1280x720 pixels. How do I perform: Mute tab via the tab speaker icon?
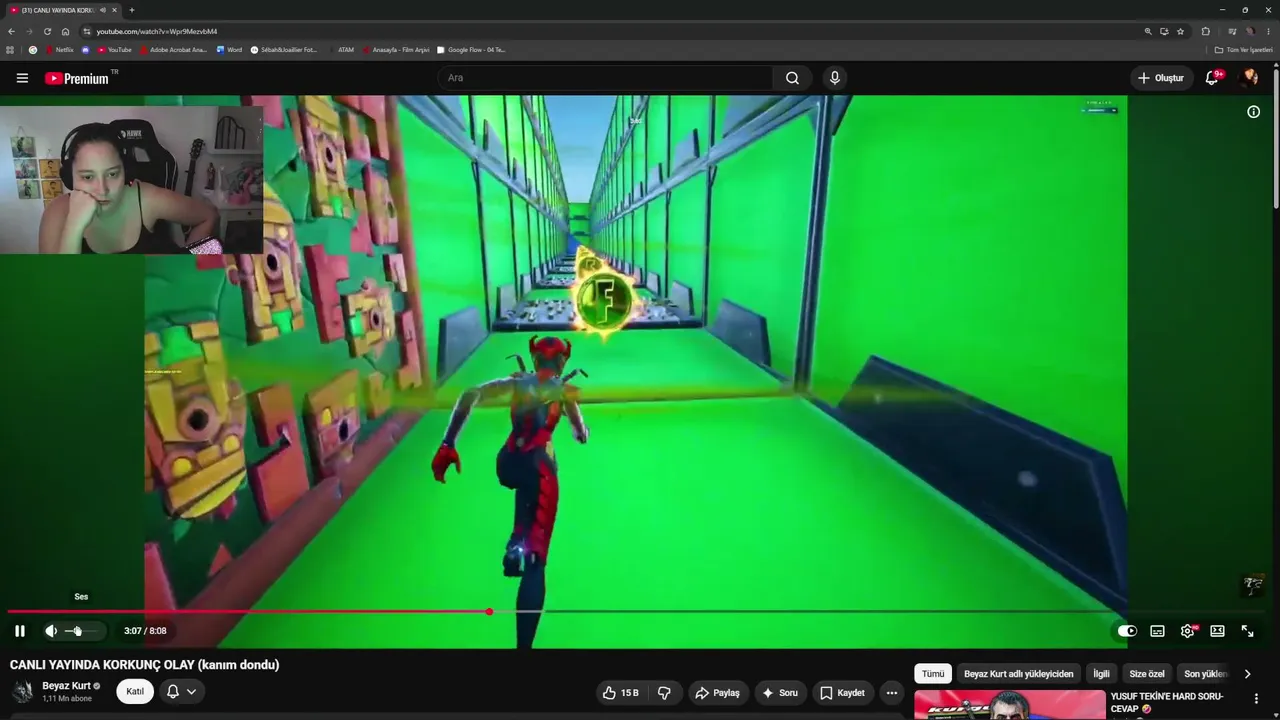click(x=103, y=10)
